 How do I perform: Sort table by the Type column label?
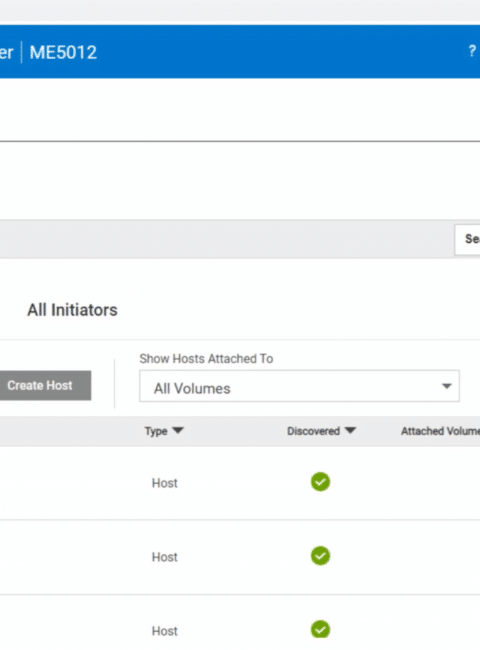[x=156, y=431]
